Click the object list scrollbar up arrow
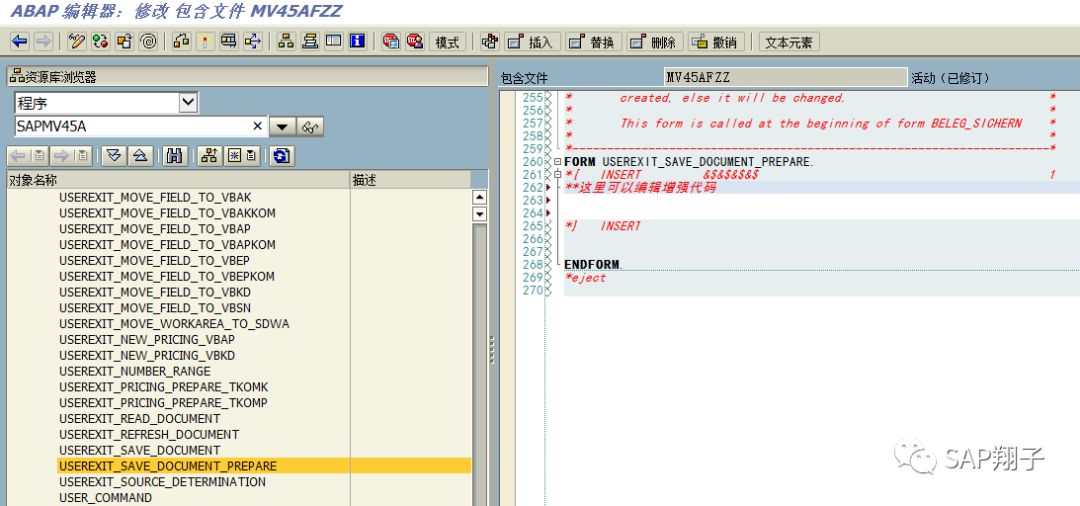 (x=479, y=198)
